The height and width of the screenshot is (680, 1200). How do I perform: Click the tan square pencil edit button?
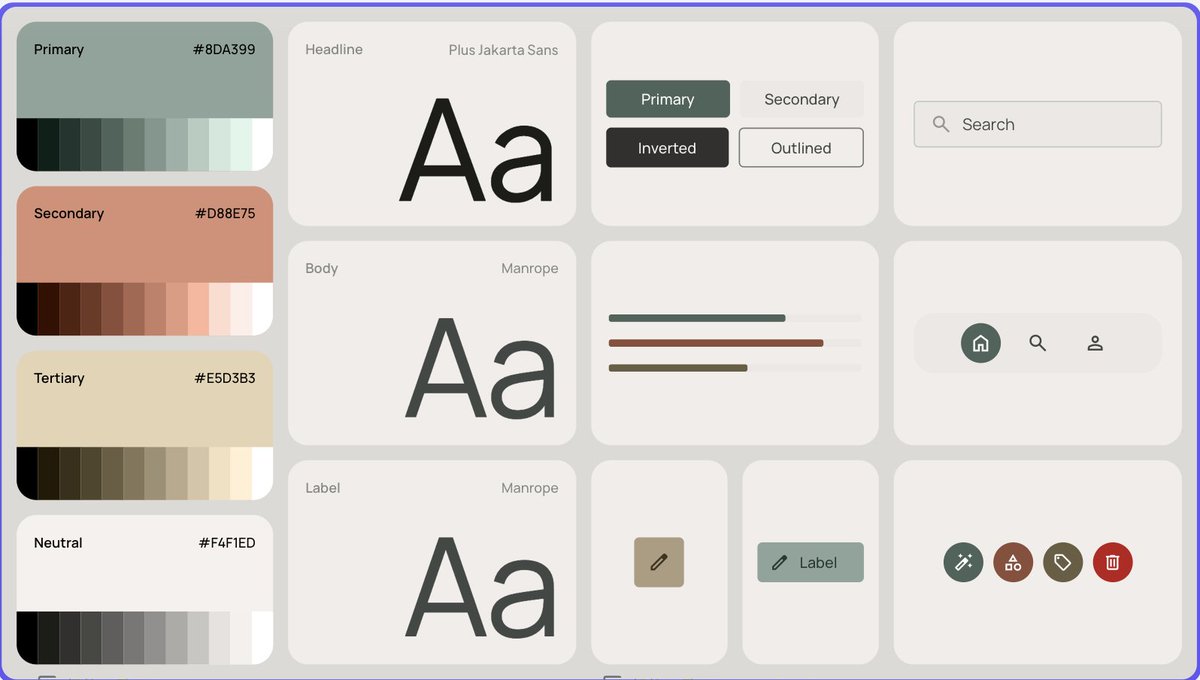coord(659,562)
